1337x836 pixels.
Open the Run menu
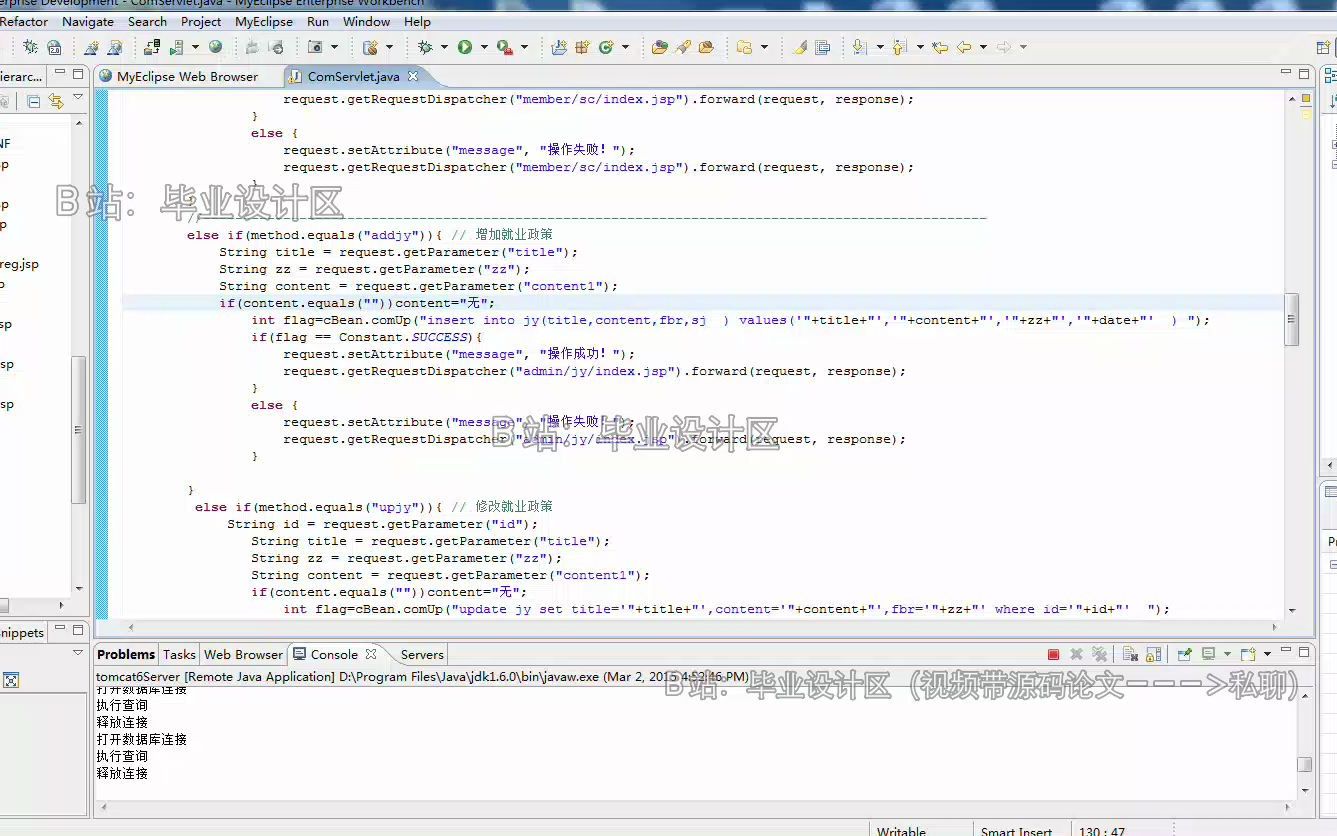[x=318, y=21]
